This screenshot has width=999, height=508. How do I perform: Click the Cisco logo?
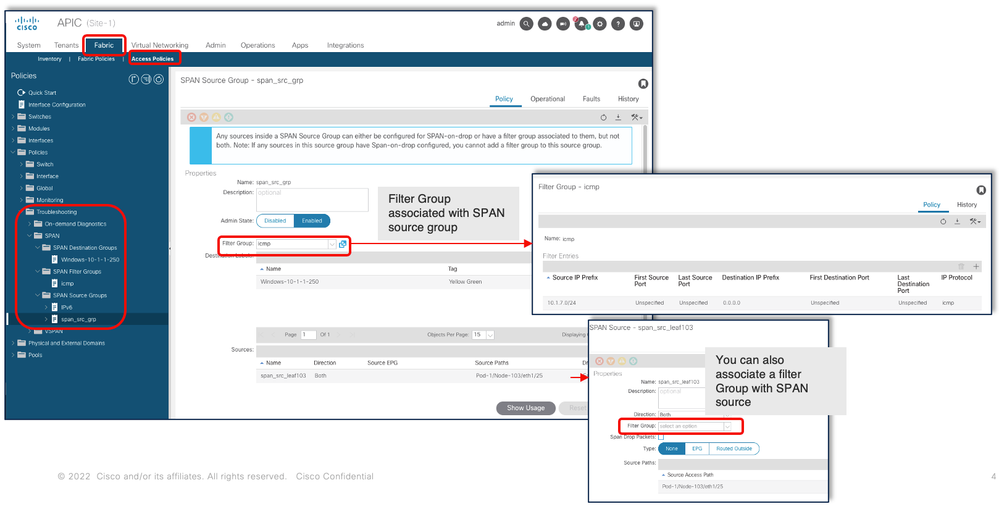pyautogui.click(x=27, y=24)
